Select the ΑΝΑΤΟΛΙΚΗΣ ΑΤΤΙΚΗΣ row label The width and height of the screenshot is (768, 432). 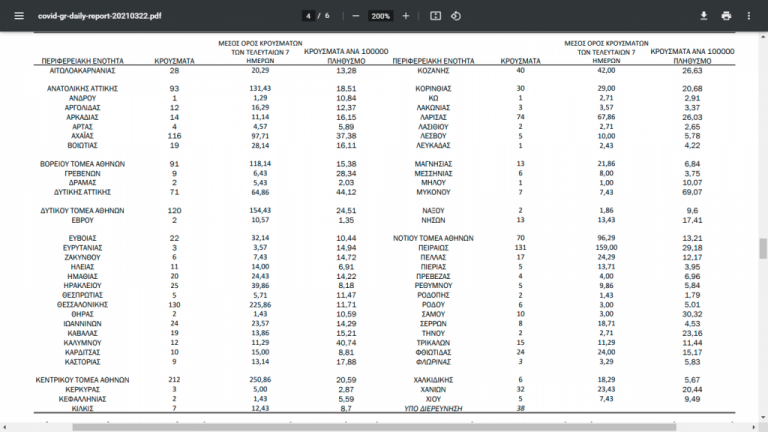pos(82,89)
